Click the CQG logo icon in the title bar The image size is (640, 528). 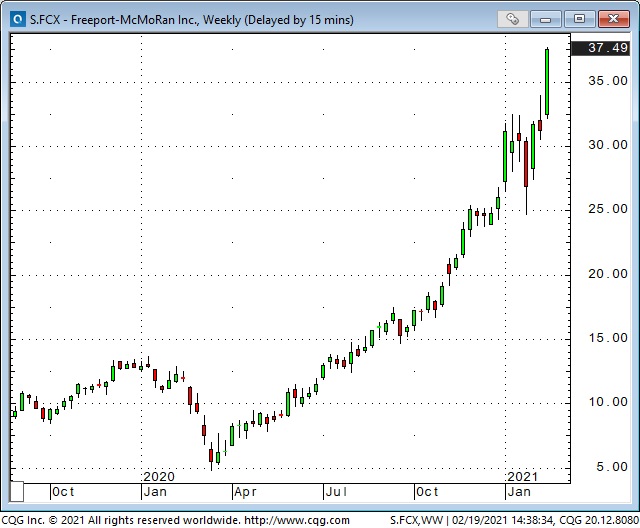tap(18, 19)
